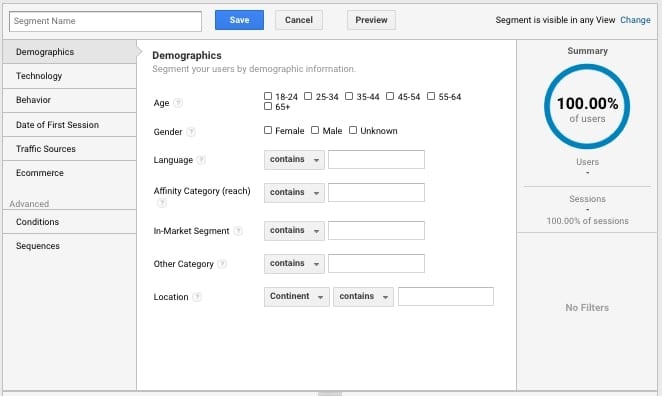Preview the segment
This screenshot has height=396, width=662.
(x=371, y=20)
